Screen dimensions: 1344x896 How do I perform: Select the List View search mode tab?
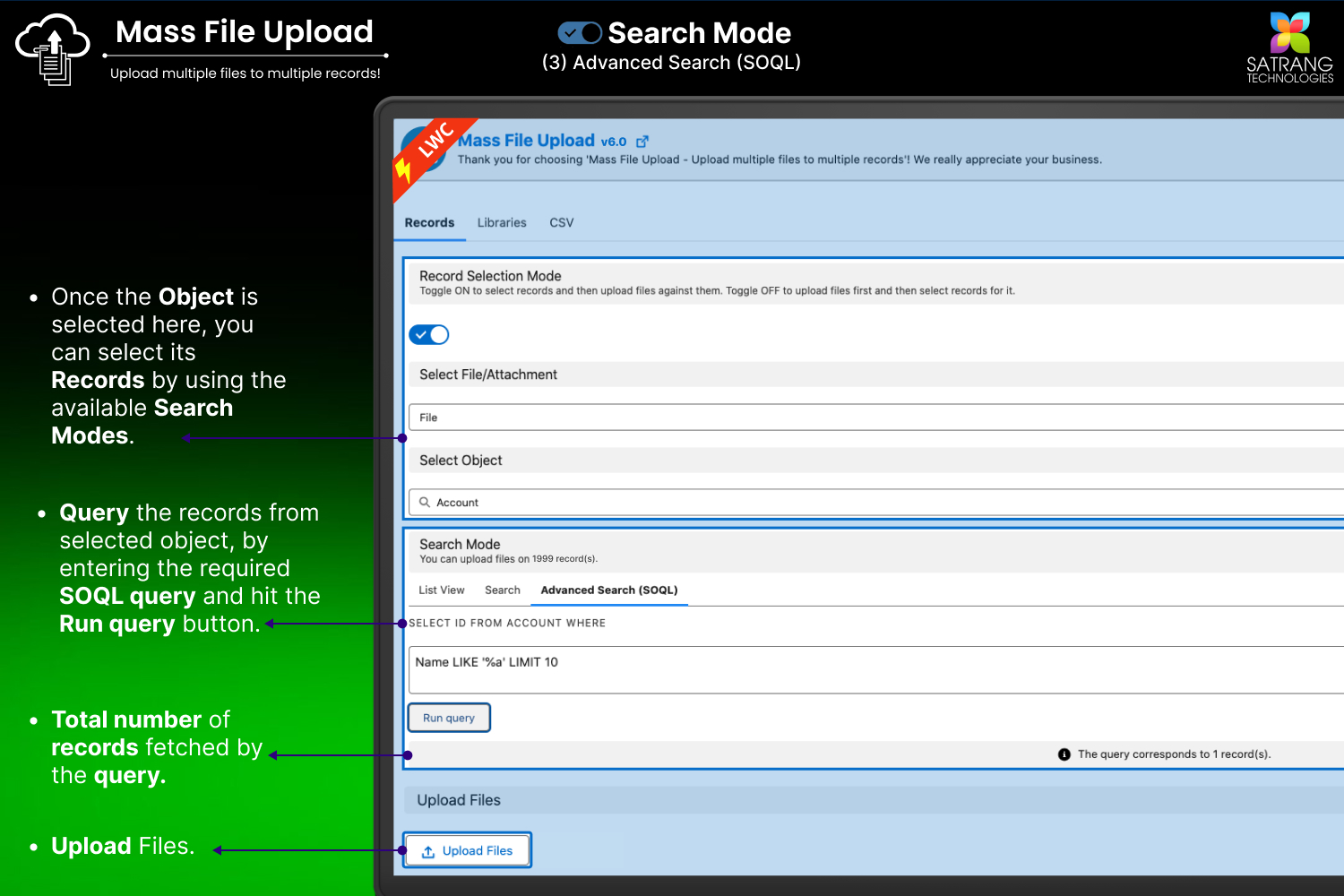click(x=442, y=590)
